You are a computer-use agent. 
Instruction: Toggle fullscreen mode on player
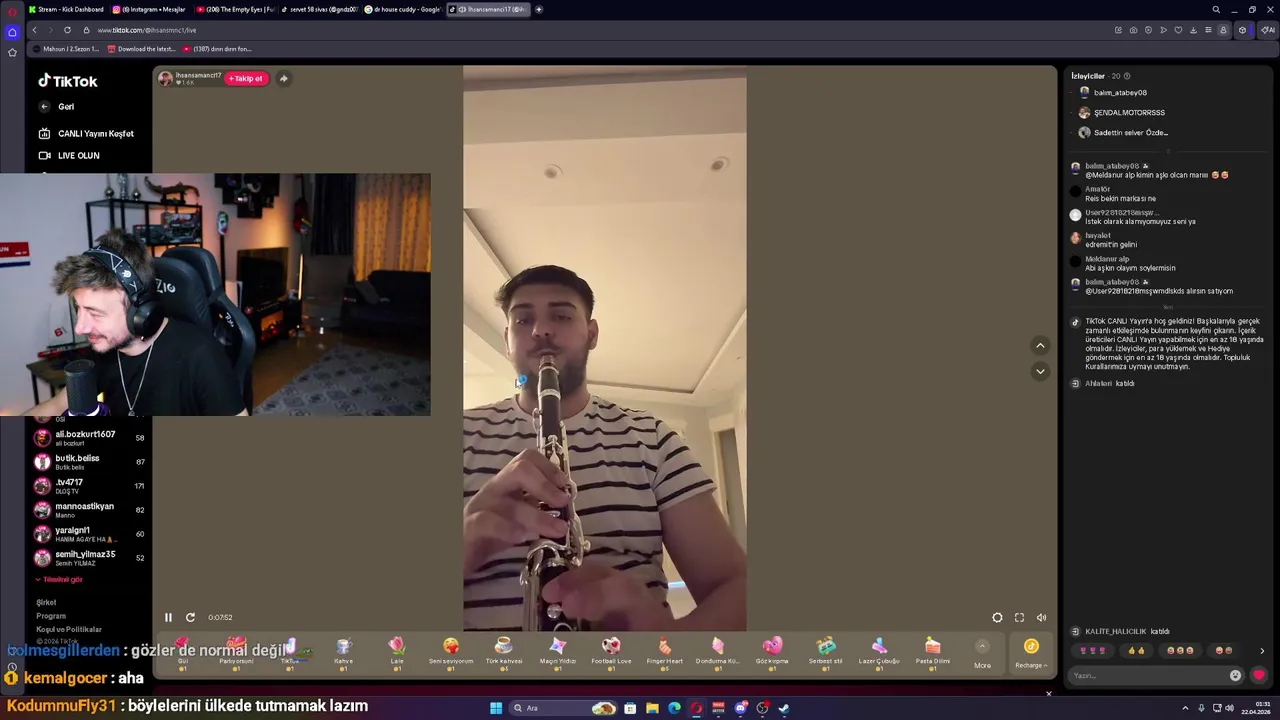tap(1019, 618)
